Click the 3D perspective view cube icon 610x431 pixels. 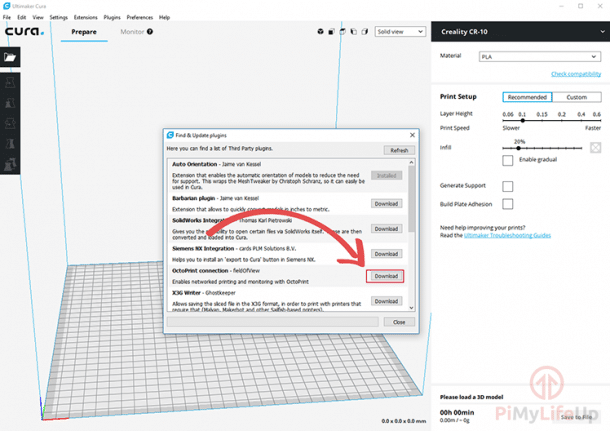click(x=319, y=32)
